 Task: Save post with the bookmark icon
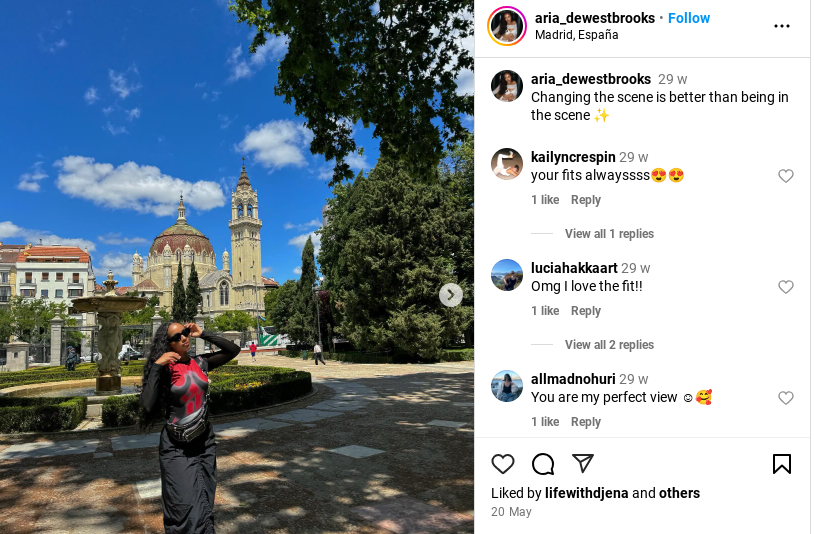point(781,464)
